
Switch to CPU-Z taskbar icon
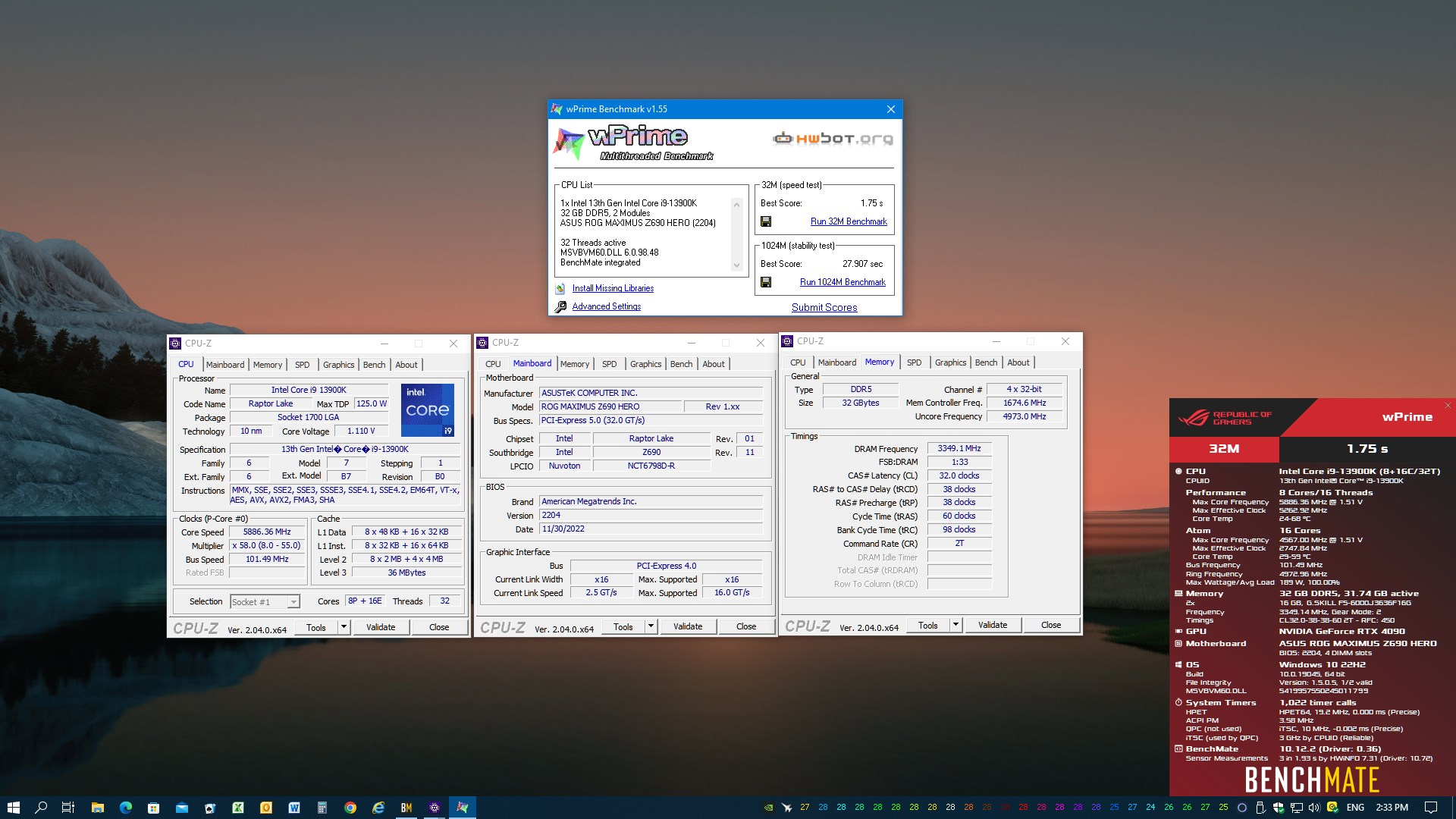click(x=435, y=808)
